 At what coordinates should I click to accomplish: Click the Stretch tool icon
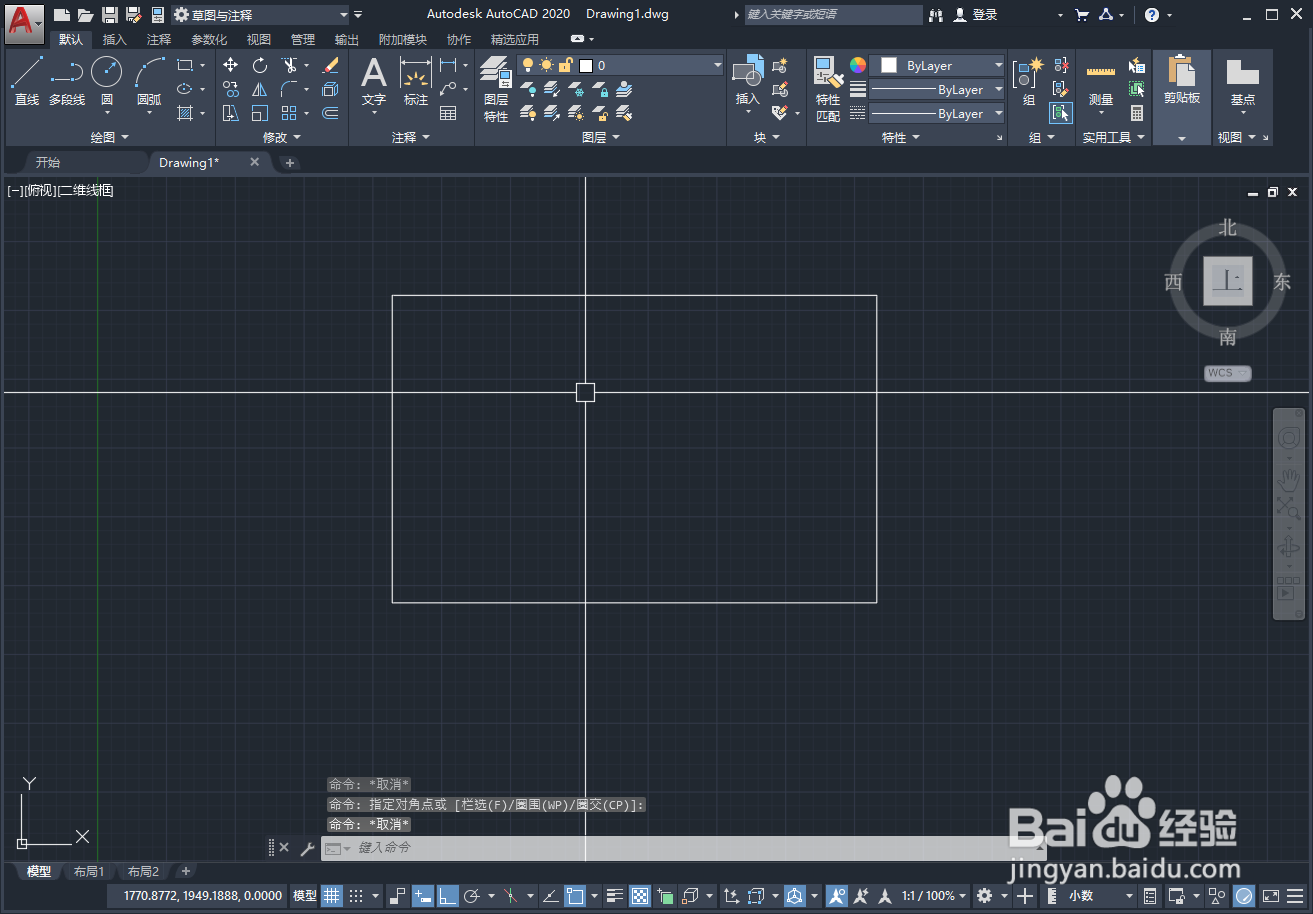[x=231, y=113]
